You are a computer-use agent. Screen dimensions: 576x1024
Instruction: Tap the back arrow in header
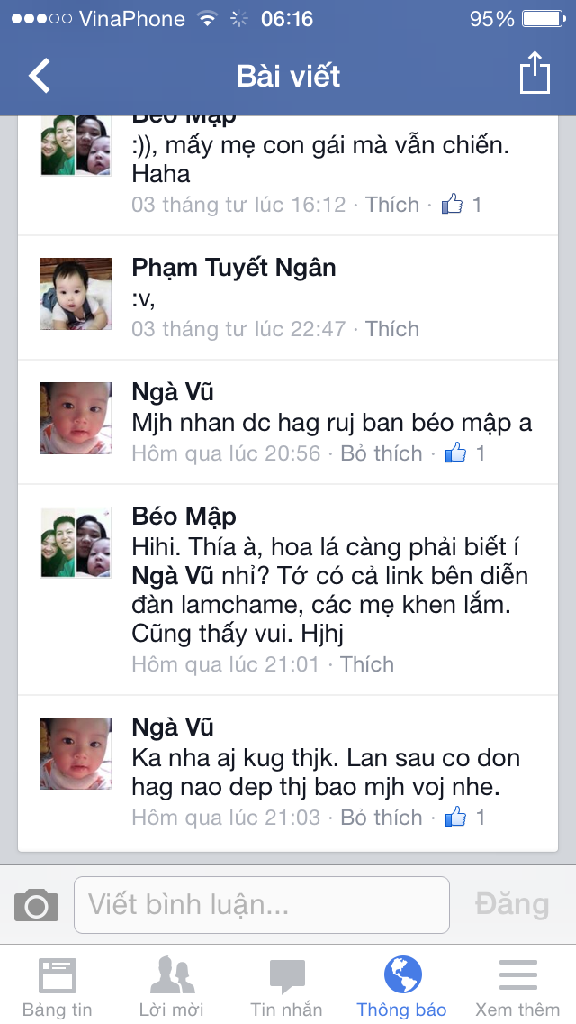(39, 76)
